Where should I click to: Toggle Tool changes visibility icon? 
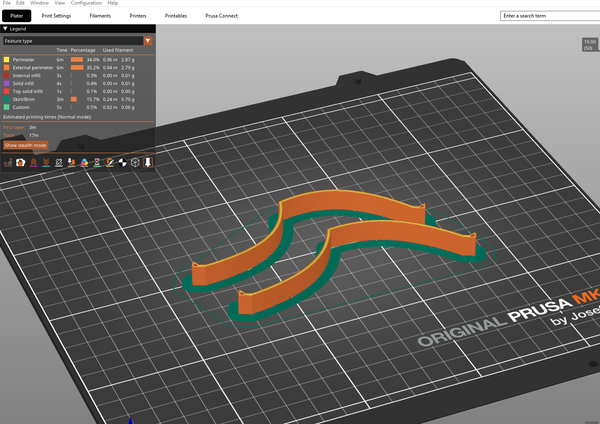point(72,163)
